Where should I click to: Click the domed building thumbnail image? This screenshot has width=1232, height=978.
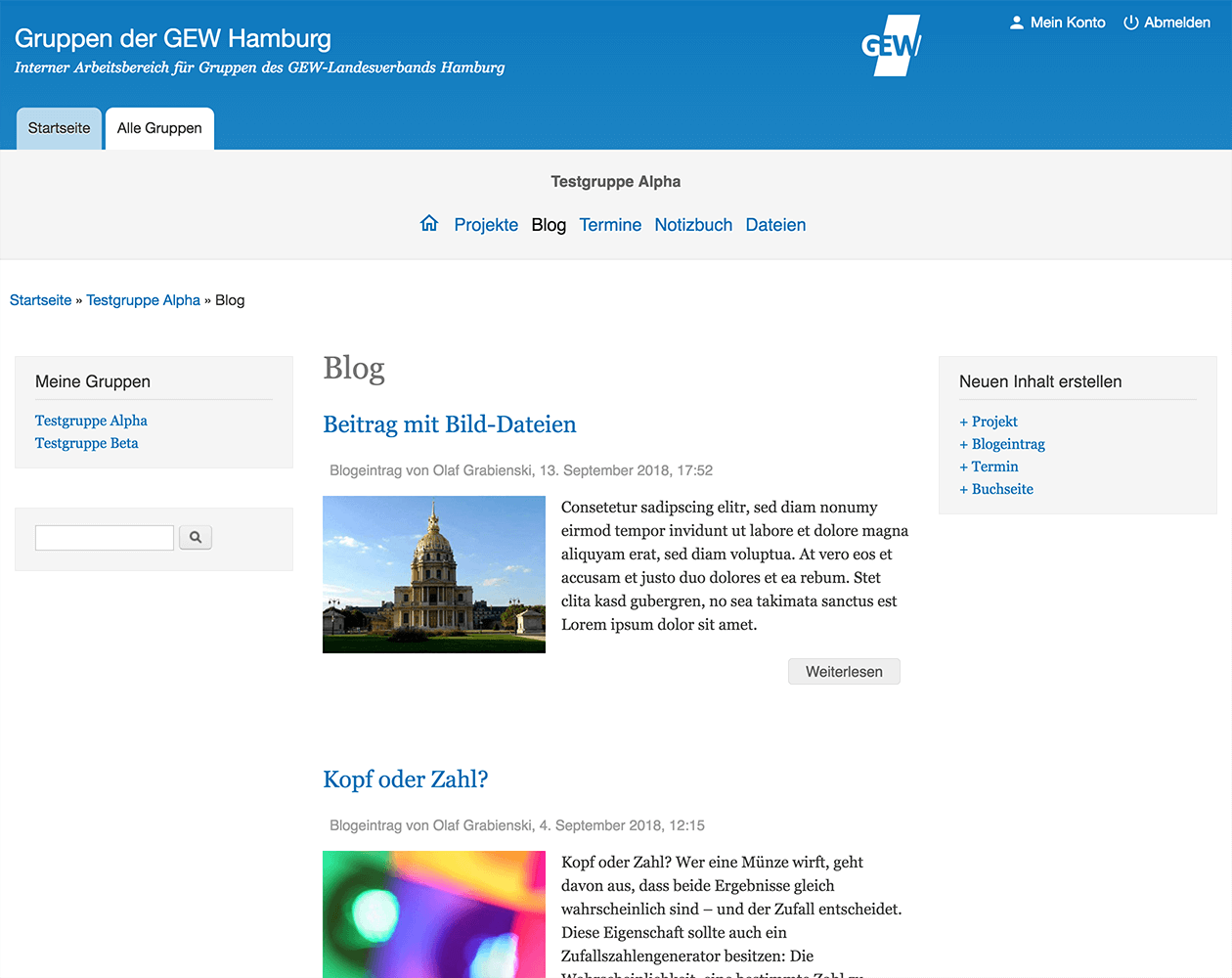click(x=434, y=574)
